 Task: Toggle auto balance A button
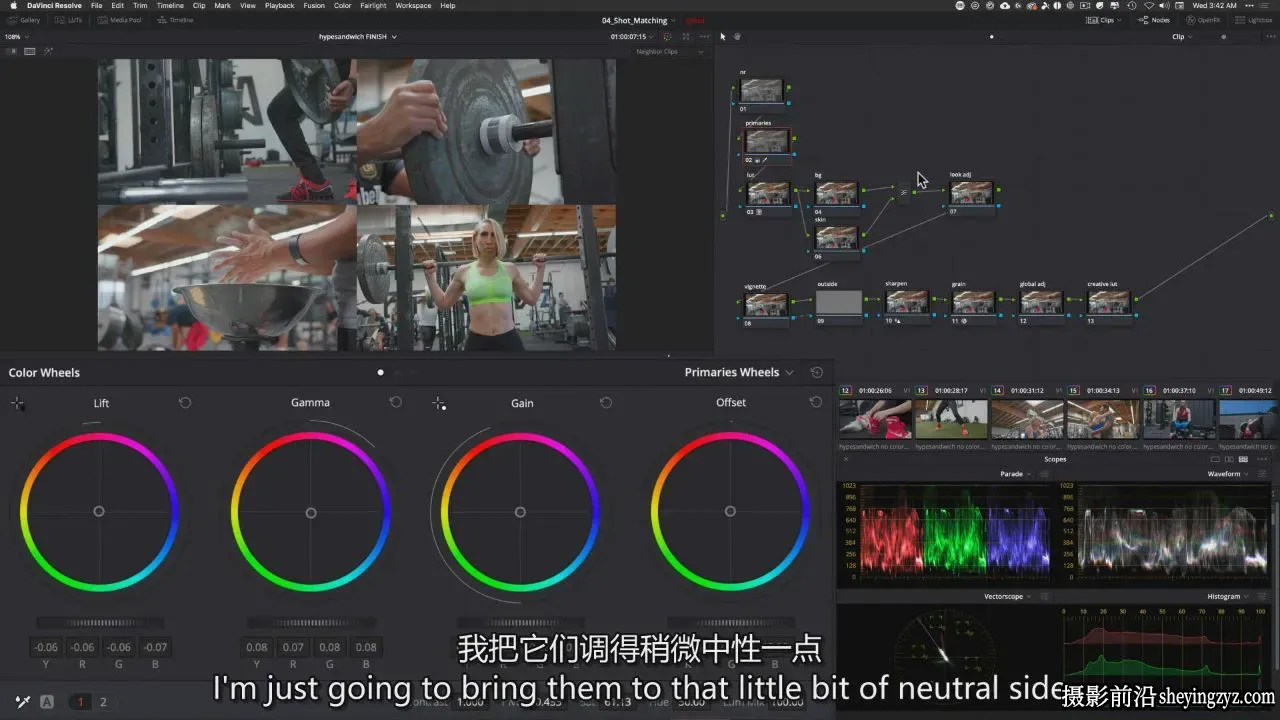[x=47, y=702]
